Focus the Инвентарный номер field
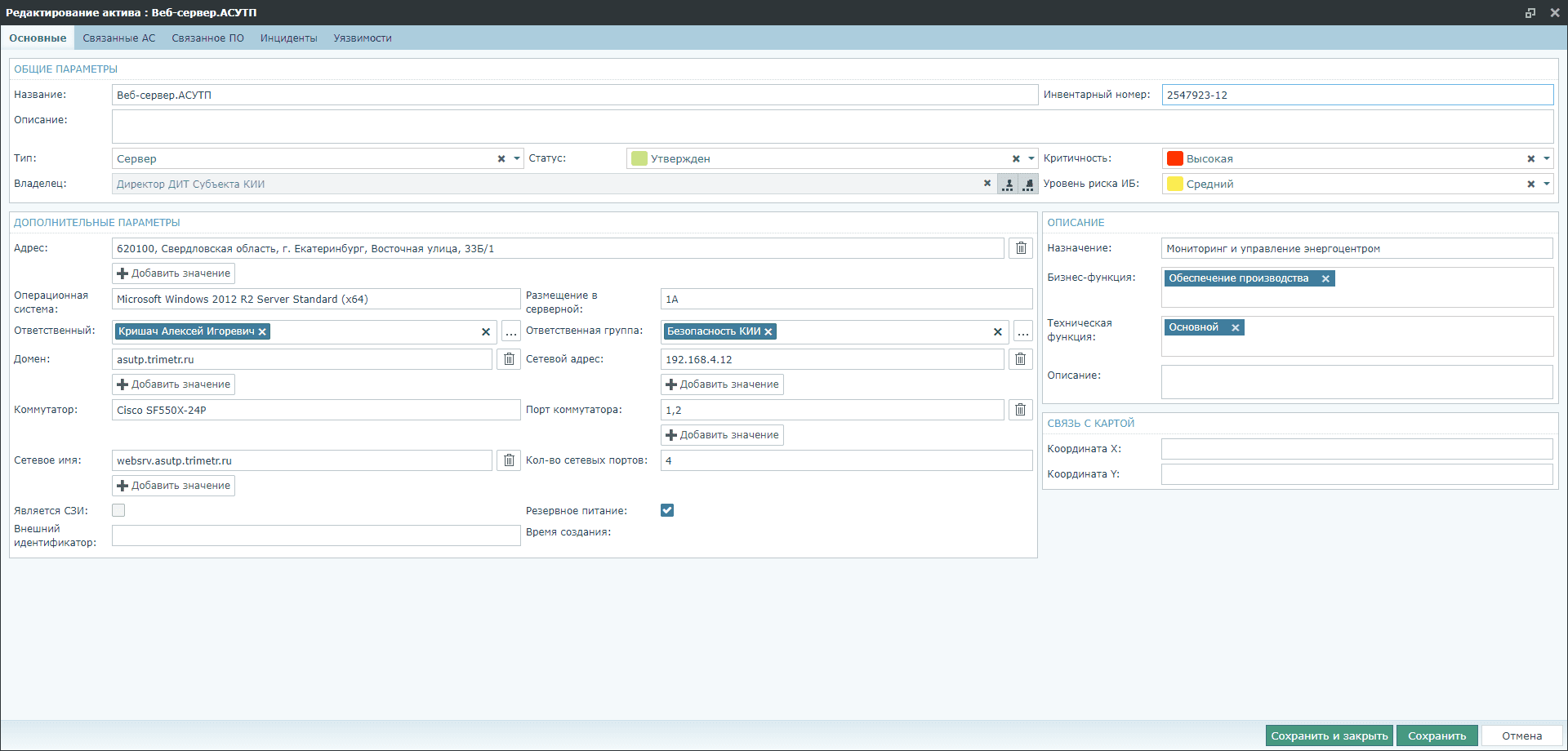The image size is (1568, 751). point(1357,95)
